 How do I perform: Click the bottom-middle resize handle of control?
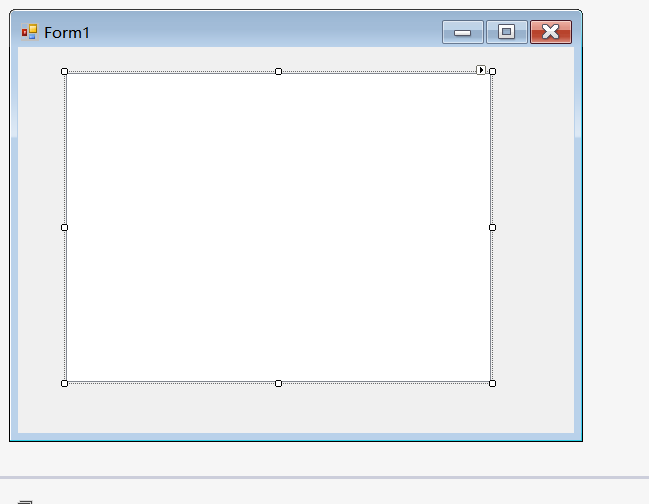tap(279, 384)
